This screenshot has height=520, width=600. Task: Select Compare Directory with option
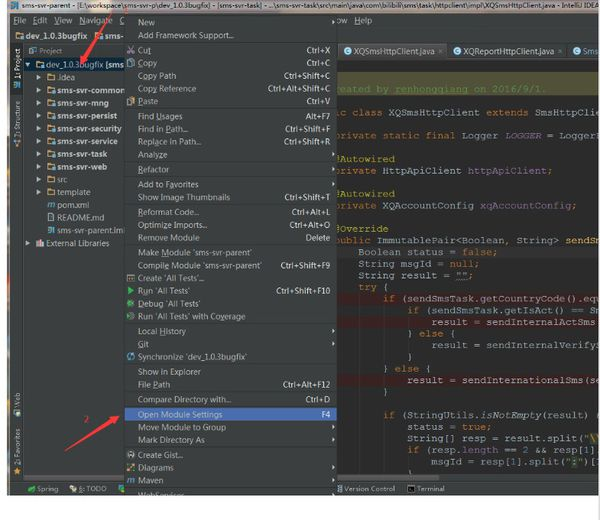[x=231, y=399]
